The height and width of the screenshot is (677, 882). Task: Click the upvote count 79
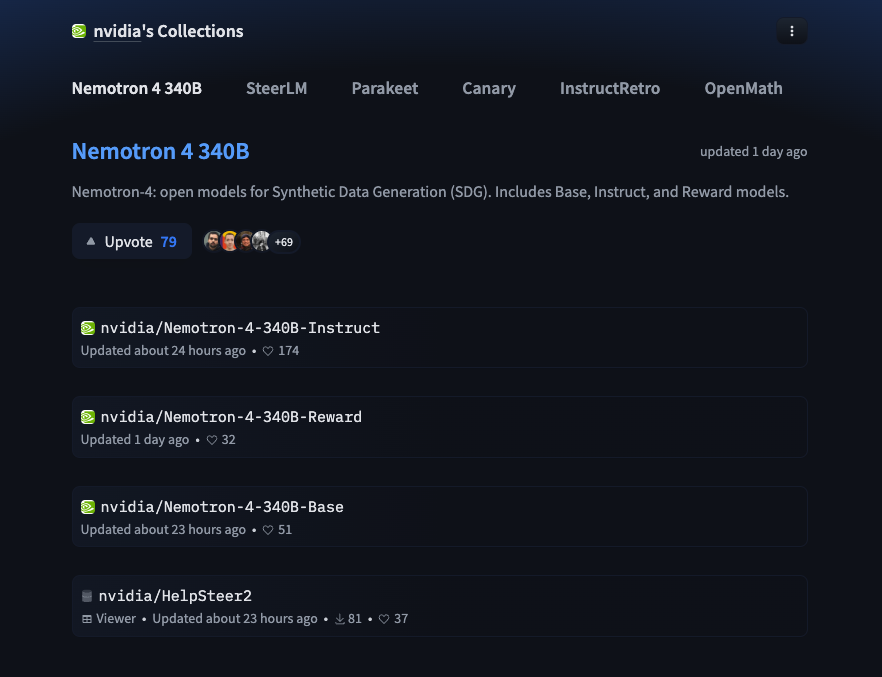[x=169, y=242]
